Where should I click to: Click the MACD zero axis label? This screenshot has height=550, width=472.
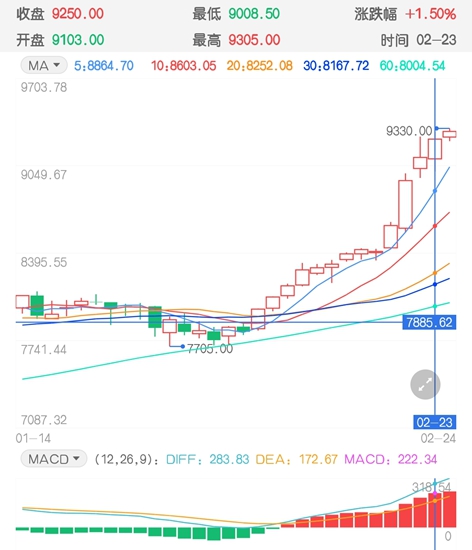(x=448, y=536)
